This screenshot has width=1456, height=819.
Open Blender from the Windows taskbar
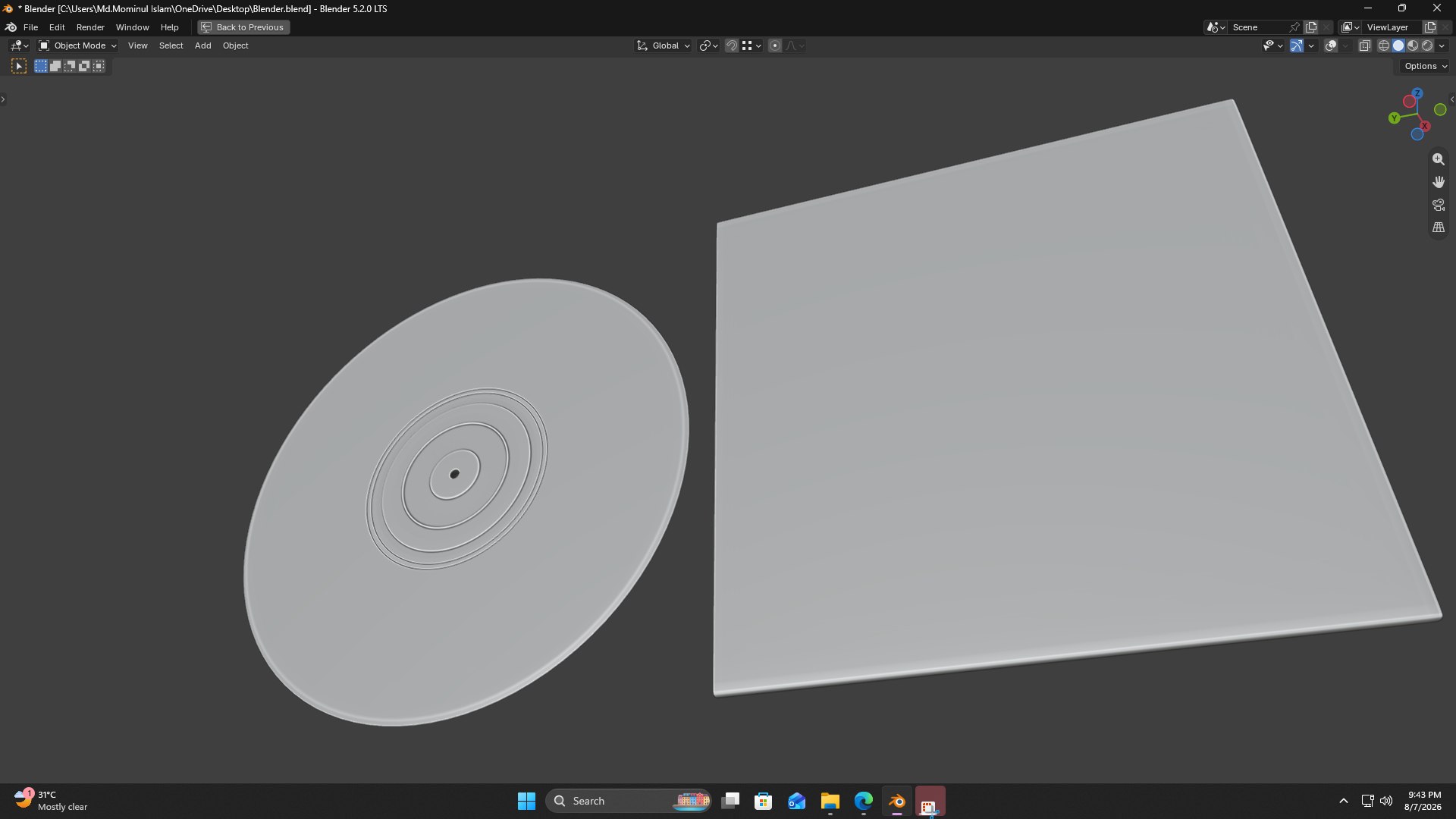896,801
